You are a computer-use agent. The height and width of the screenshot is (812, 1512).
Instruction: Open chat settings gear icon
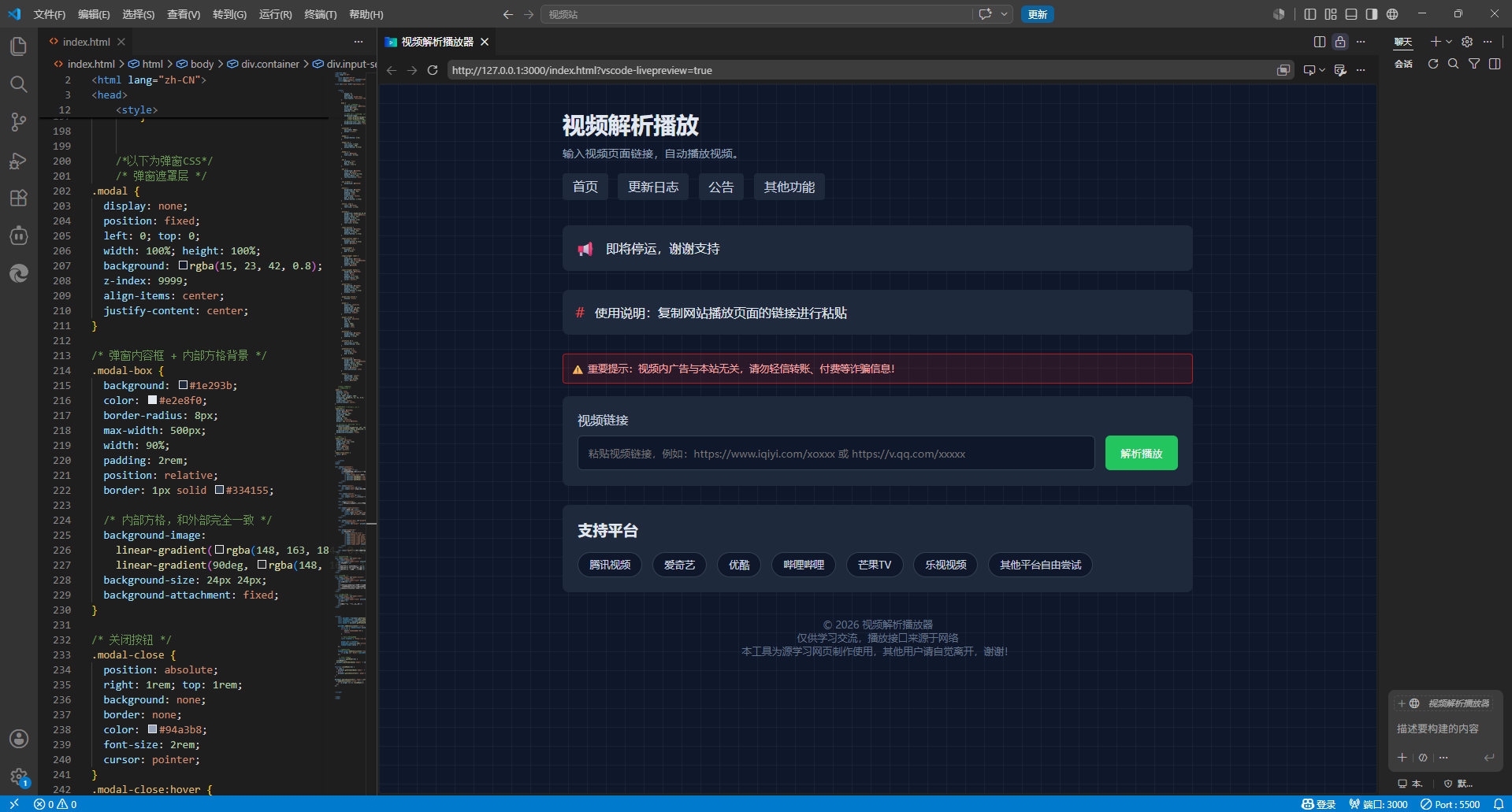[1467, 42]
